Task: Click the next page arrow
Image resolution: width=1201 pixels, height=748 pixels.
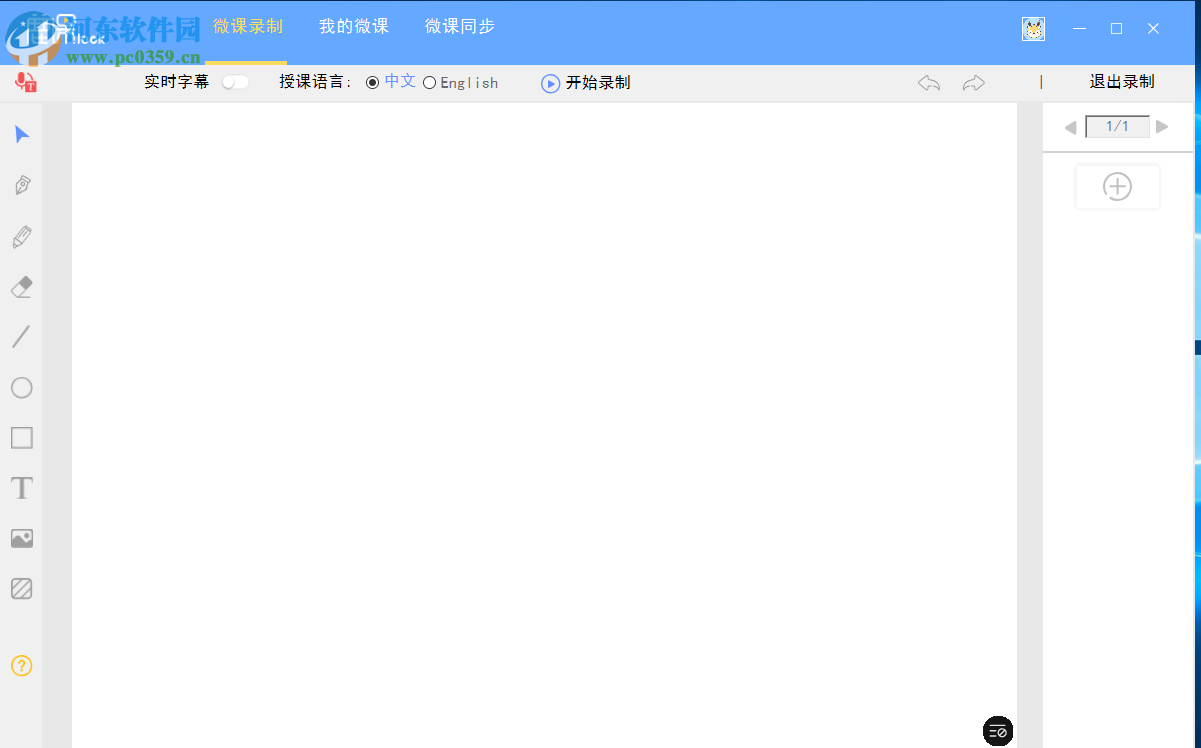Action: tap(1162, 127)
